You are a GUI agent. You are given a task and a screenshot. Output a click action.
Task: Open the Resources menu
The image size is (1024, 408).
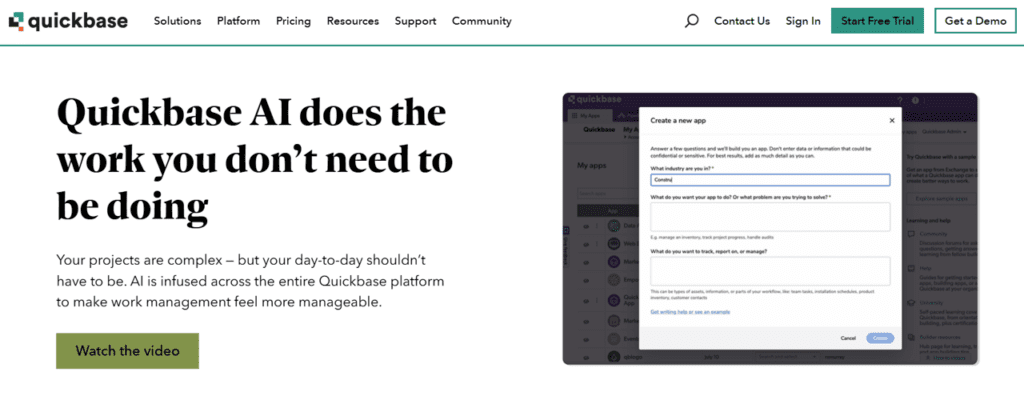coord(353,21)
